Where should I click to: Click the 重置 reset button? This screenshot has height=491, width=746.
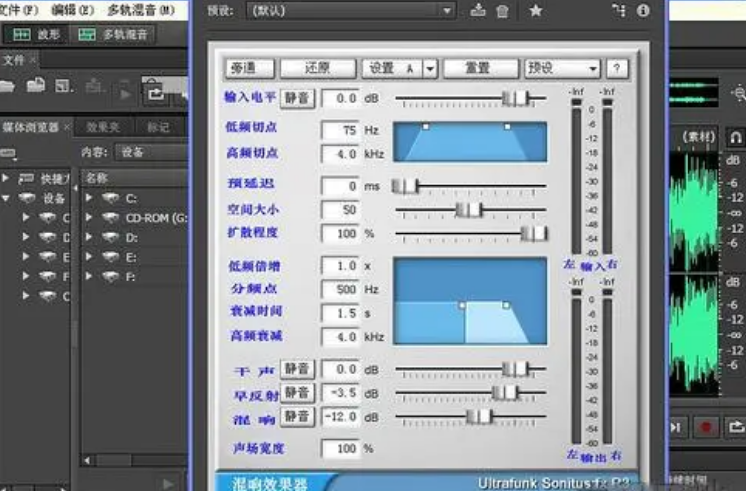(481, 69)
